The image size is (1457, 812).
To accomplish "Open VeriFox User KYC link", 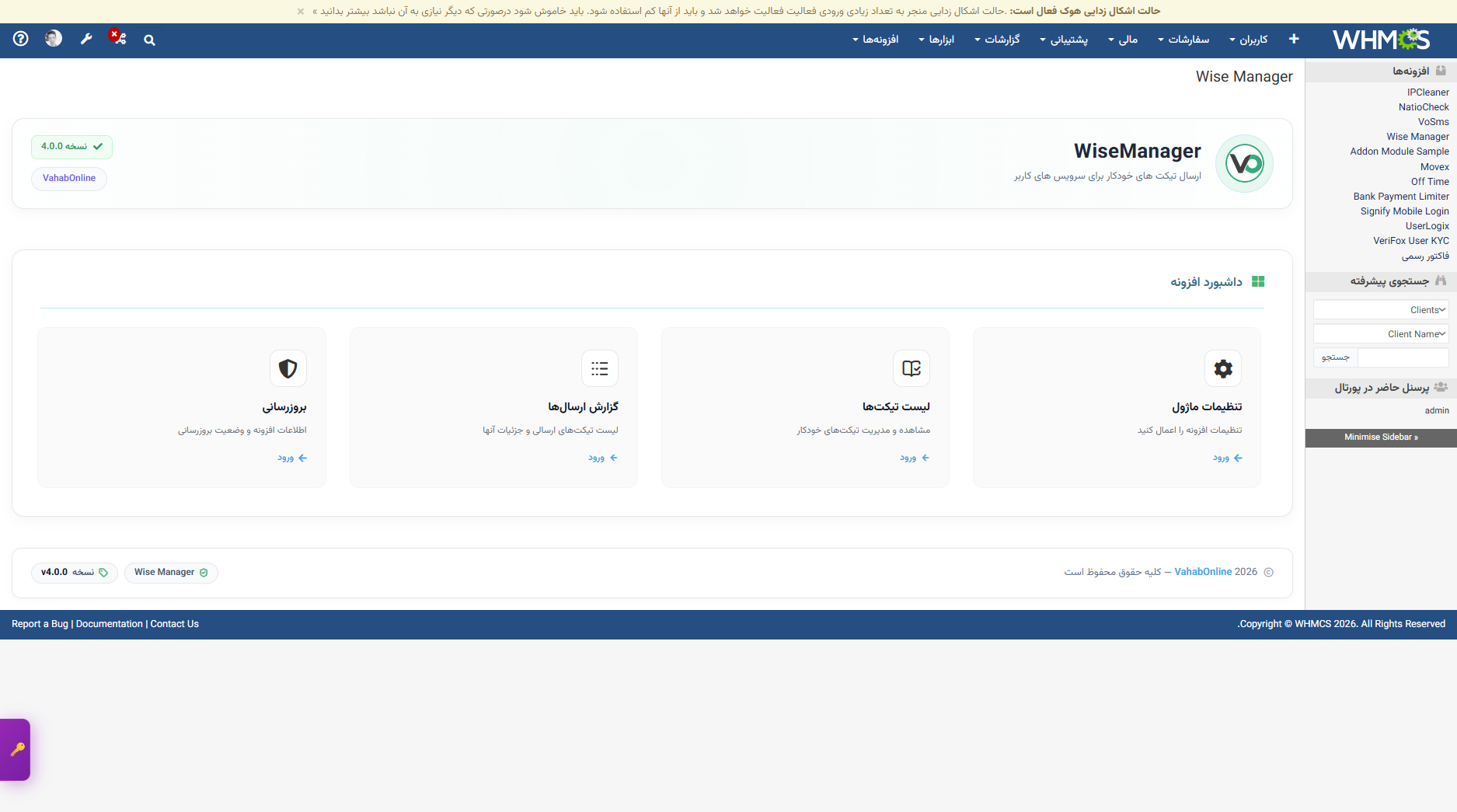I will (1411, 241).
